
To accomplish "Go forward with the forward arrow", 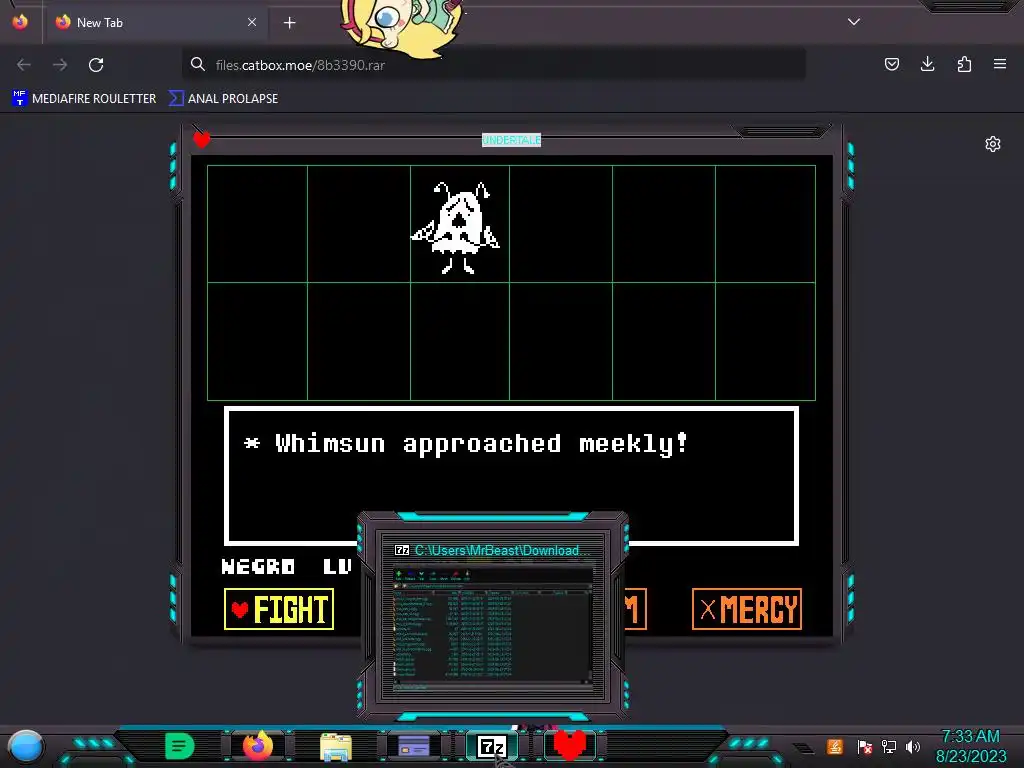I will [60, 65].
